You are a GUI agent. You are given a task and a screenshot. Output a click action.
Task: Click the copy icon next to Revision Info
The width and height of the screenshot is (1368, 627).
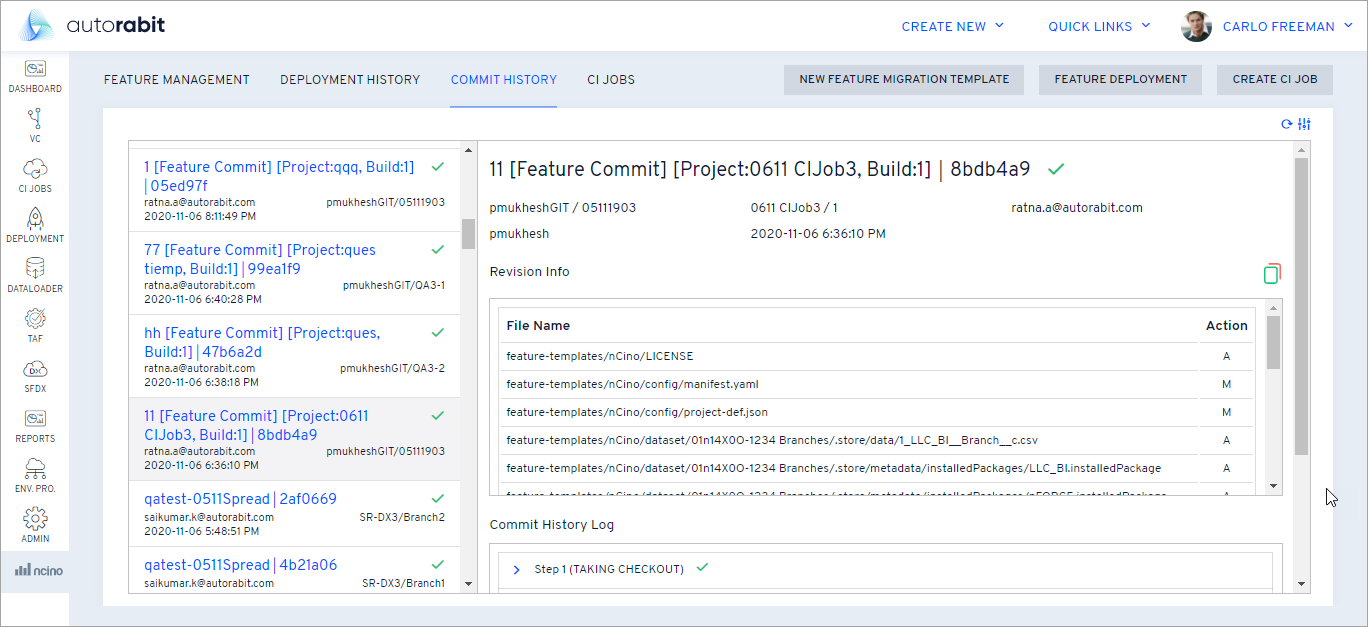pyautogui.click(x=1272, y=272)
